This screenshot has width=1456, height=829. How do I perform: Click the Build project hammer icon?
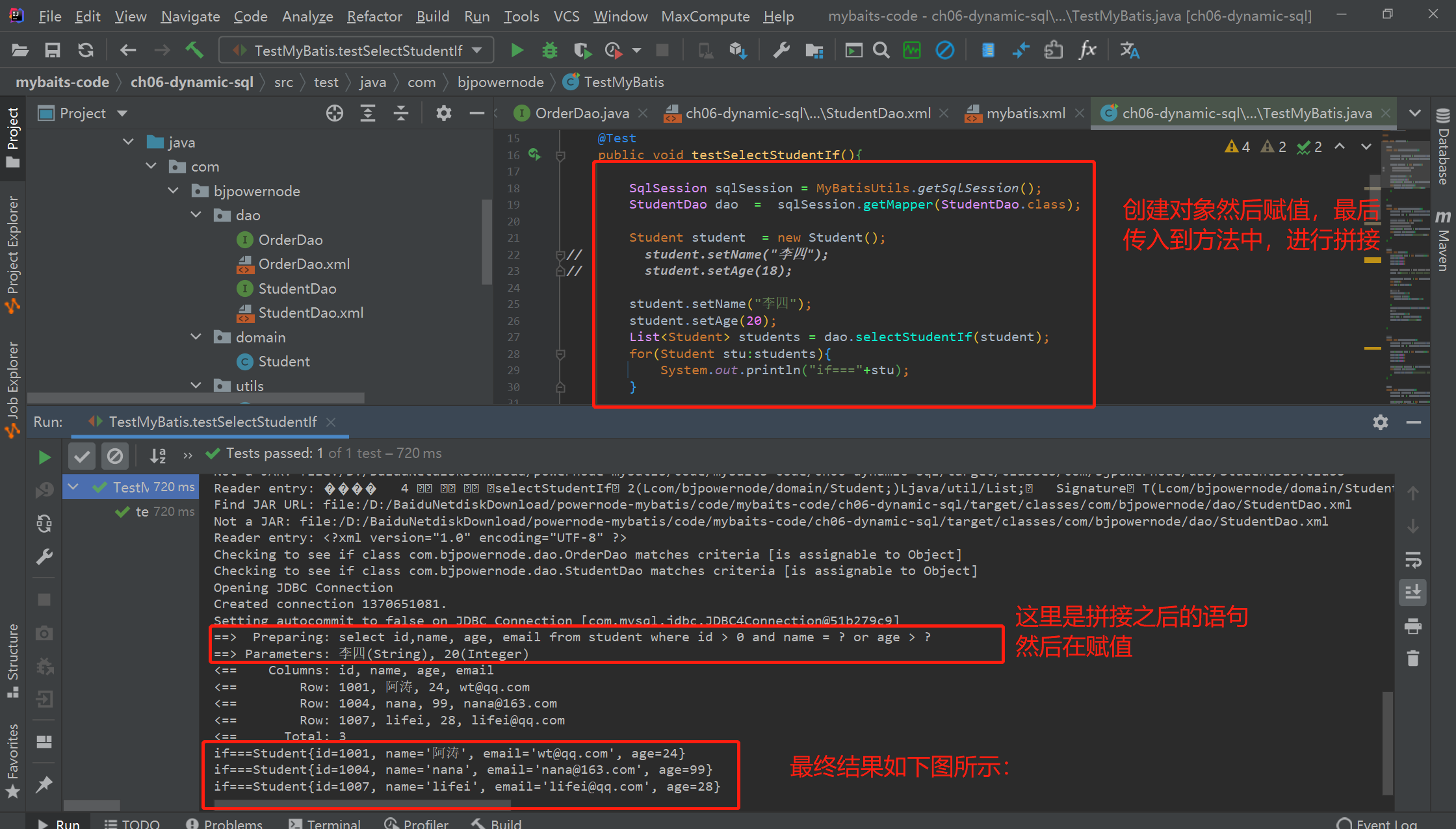coord(194,50)
